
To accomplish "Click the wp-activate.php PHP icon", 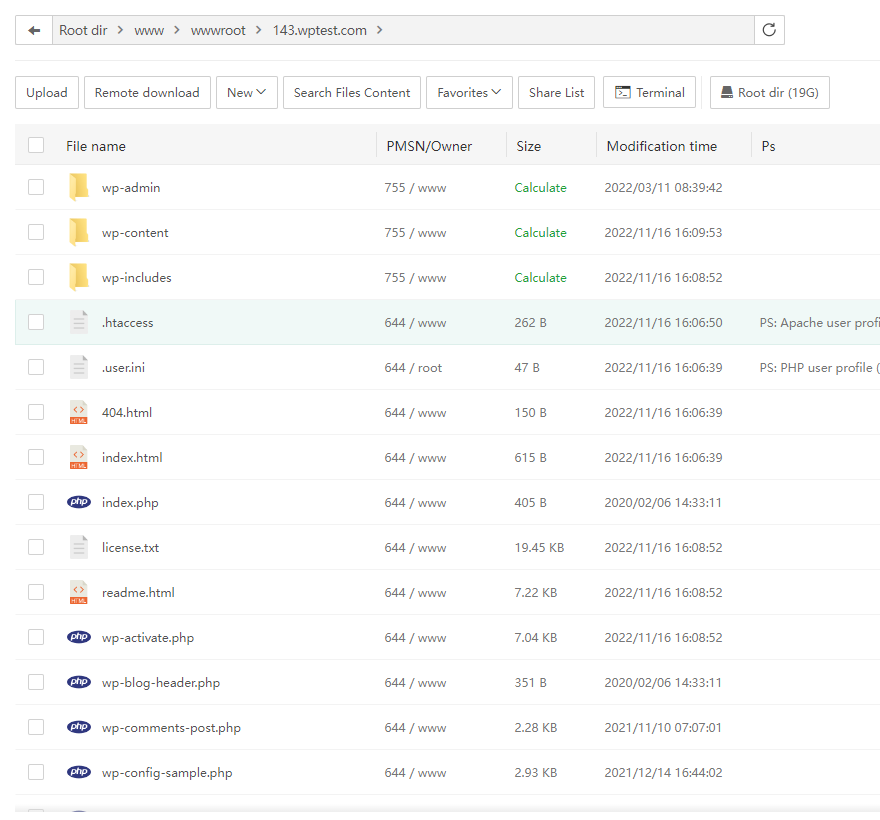I will click(79, 637).
